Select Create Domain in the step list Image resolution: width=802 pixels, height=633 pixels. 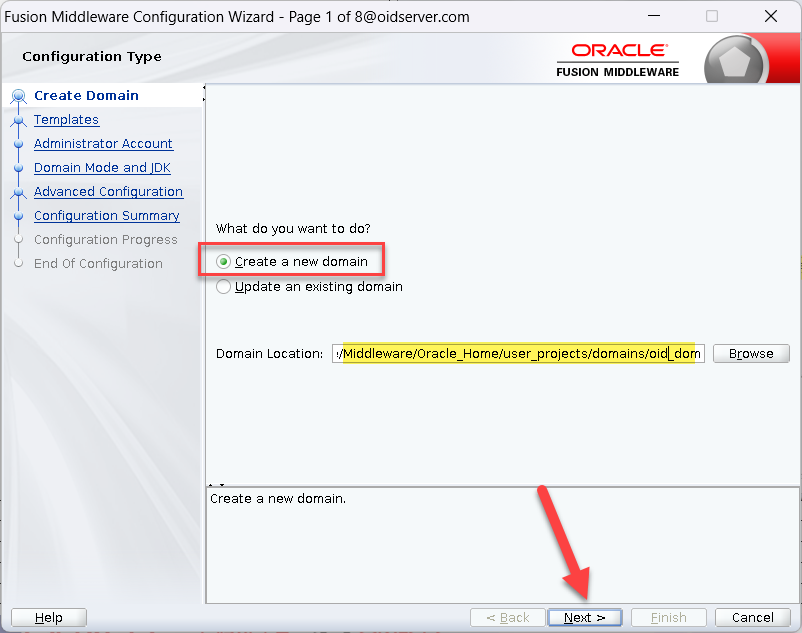(x=86, y=96)
